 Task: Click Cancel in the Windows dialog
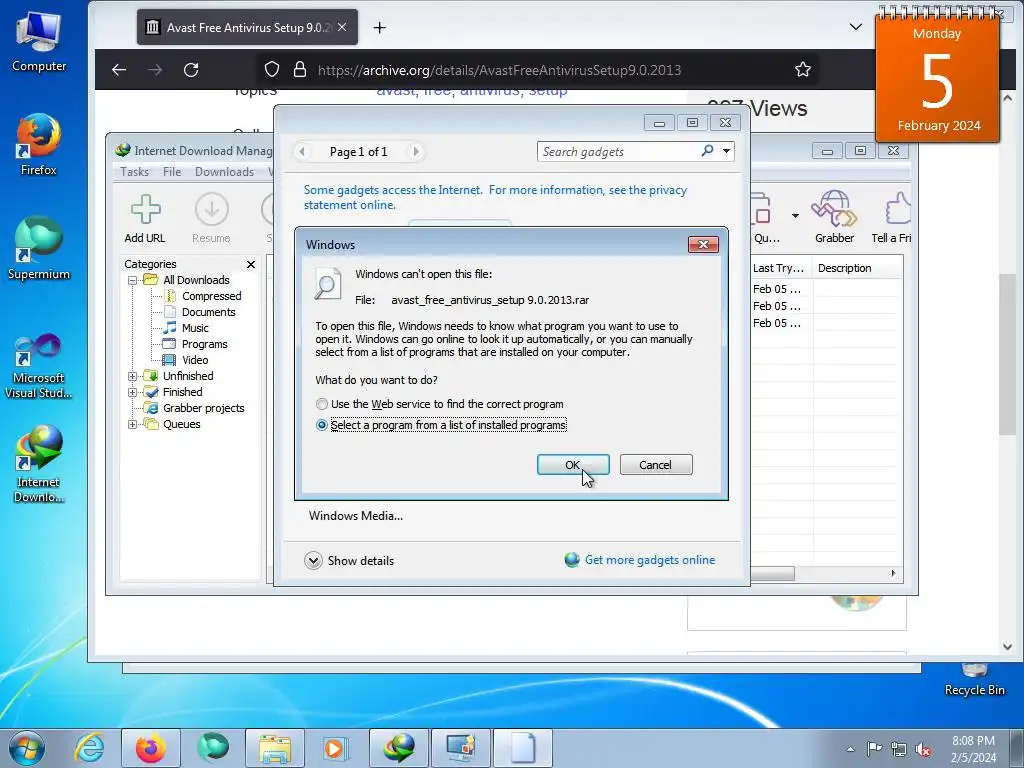pyautogui.click(x=656, y=465)
